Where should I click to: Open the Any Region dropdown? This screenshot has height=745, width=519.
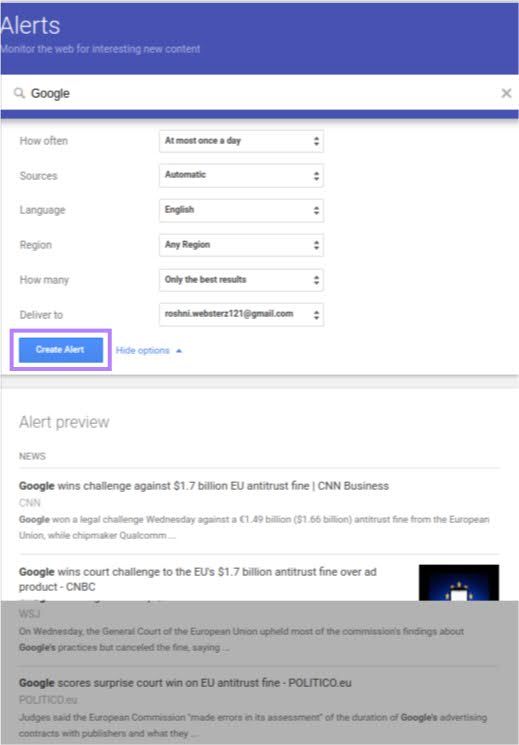241,245
